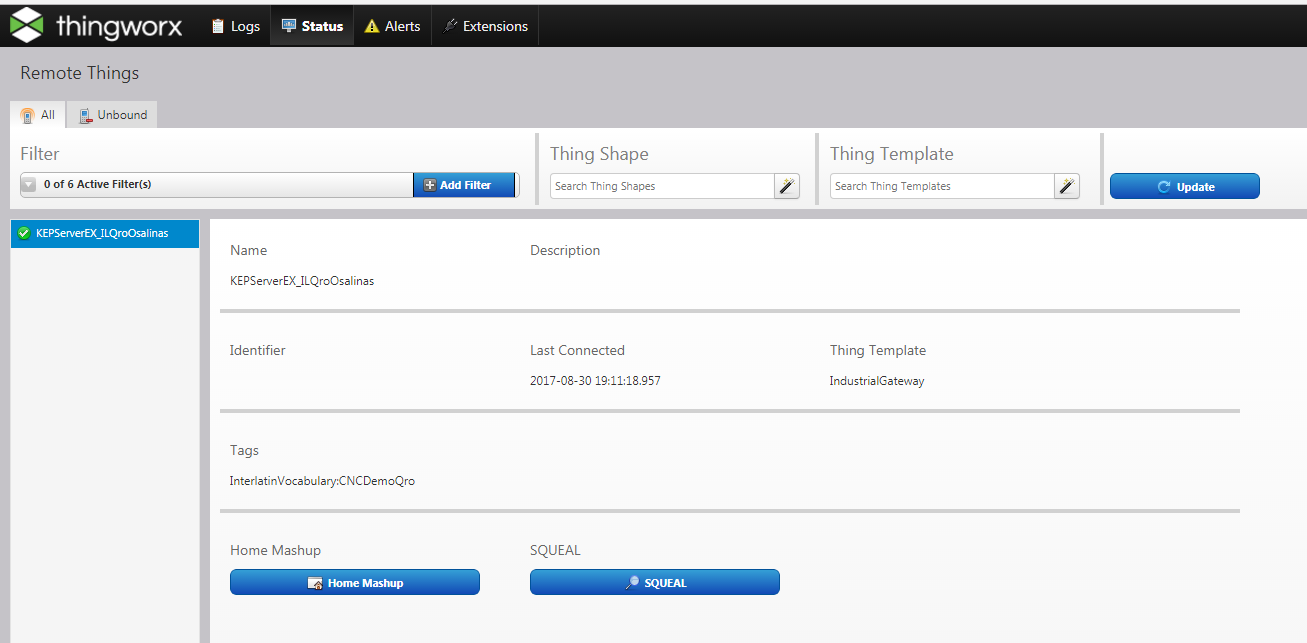The image size is (1307, 643).
Task: Click the Last Connected timestamp value
Action: click(x=595, y=381)
